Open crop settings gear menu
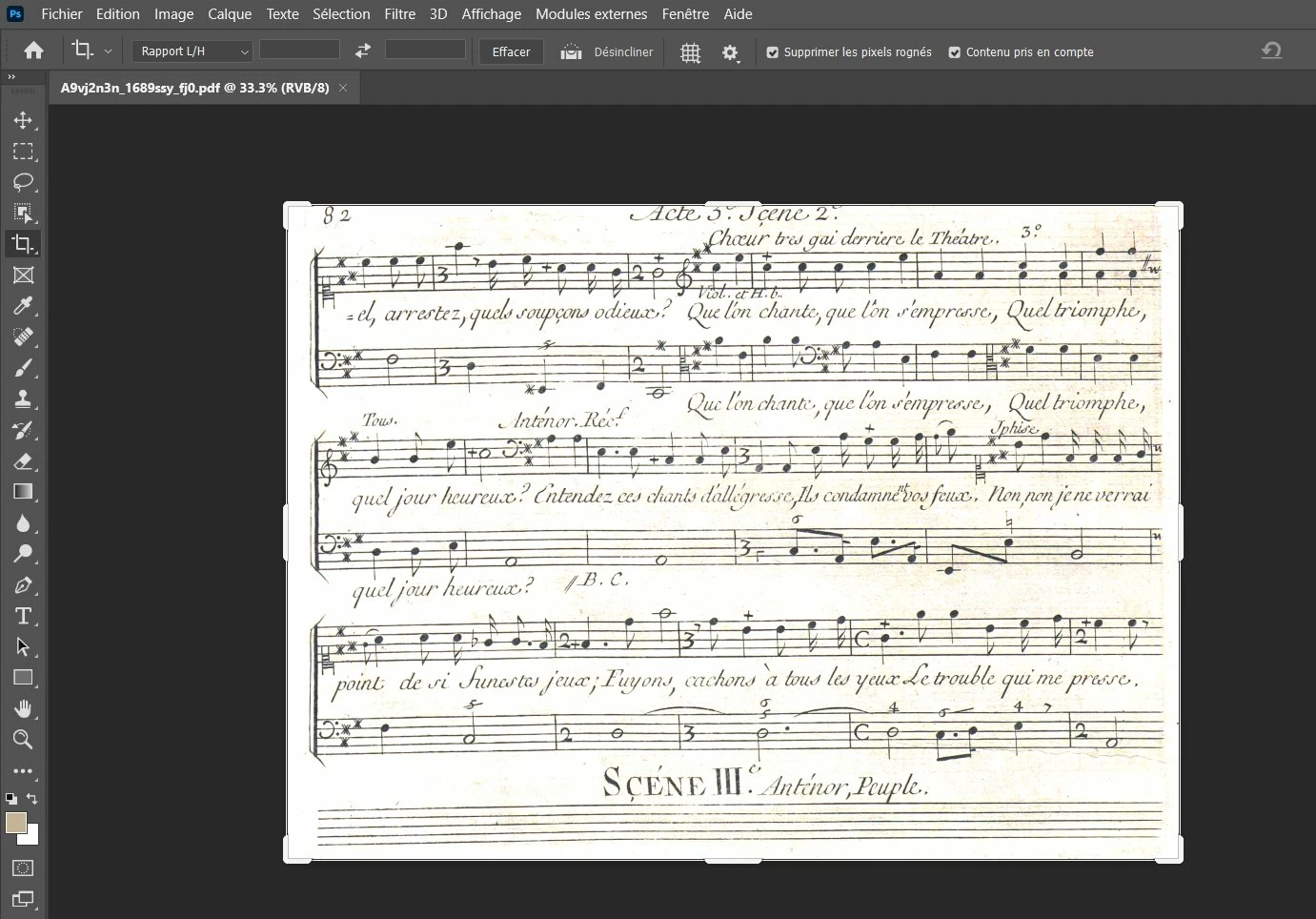Image resolution: width=1316 pixels, height=919 pixels. (730, 52)
